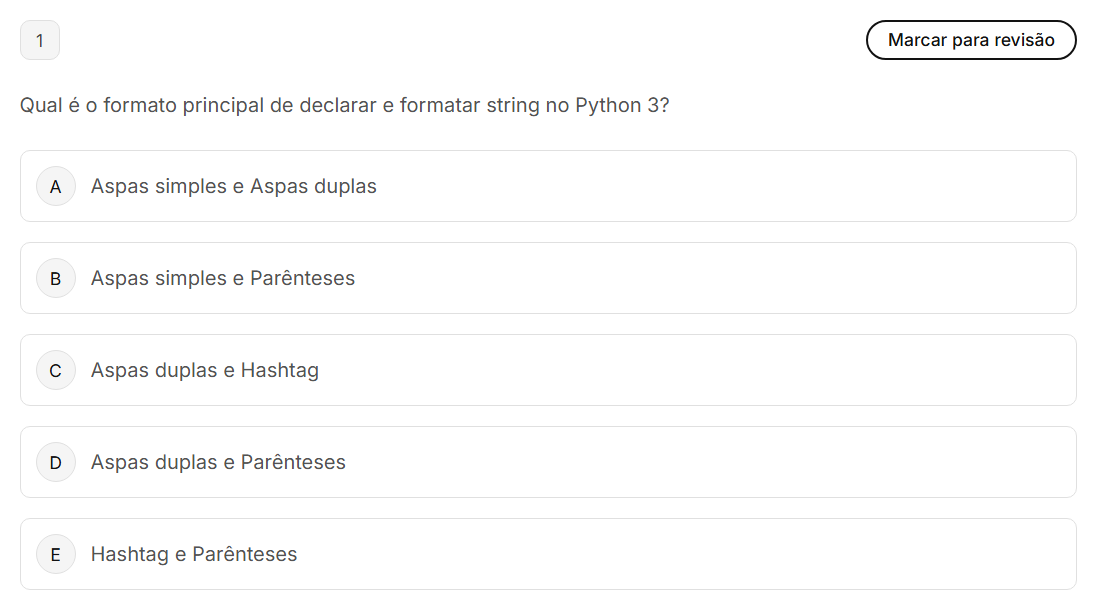This screenshot has width=1093, height=608.
Task: Select answer text 'Hashtag e Parênteses'
Action: [194, 554]
